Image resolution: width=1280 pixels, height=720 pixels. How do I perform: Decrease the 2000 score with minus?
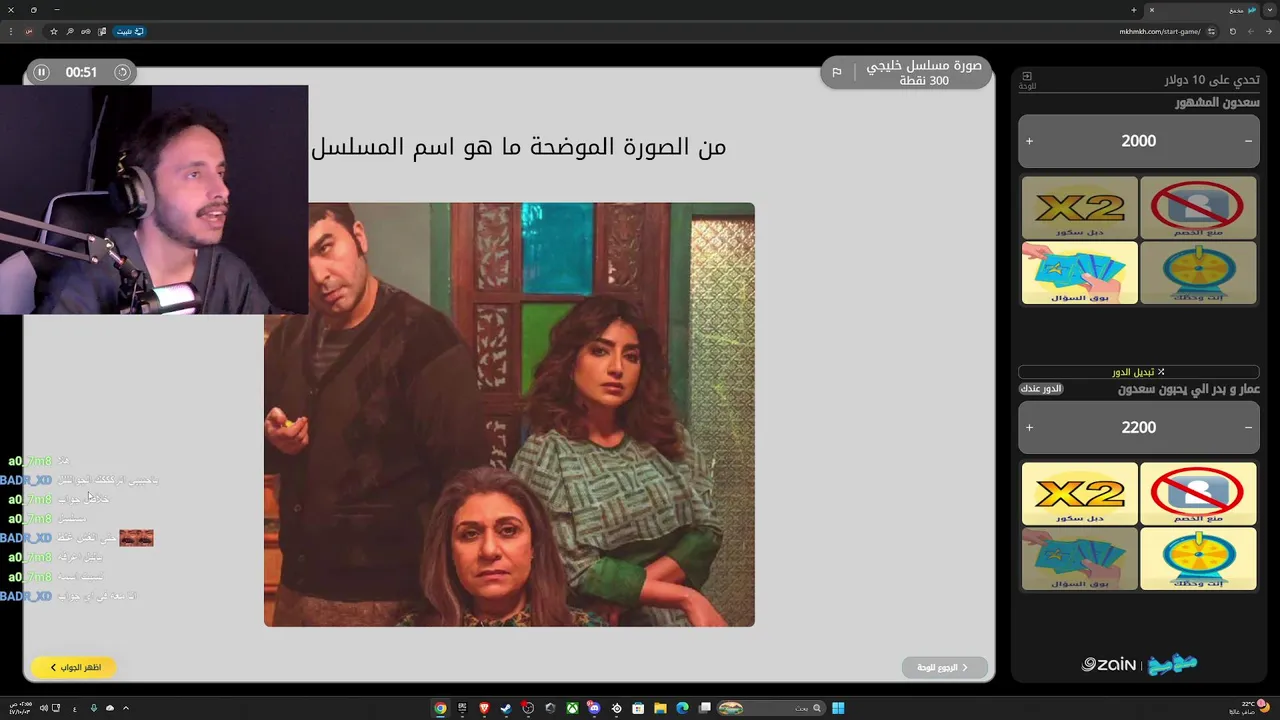coord(1248,141)
